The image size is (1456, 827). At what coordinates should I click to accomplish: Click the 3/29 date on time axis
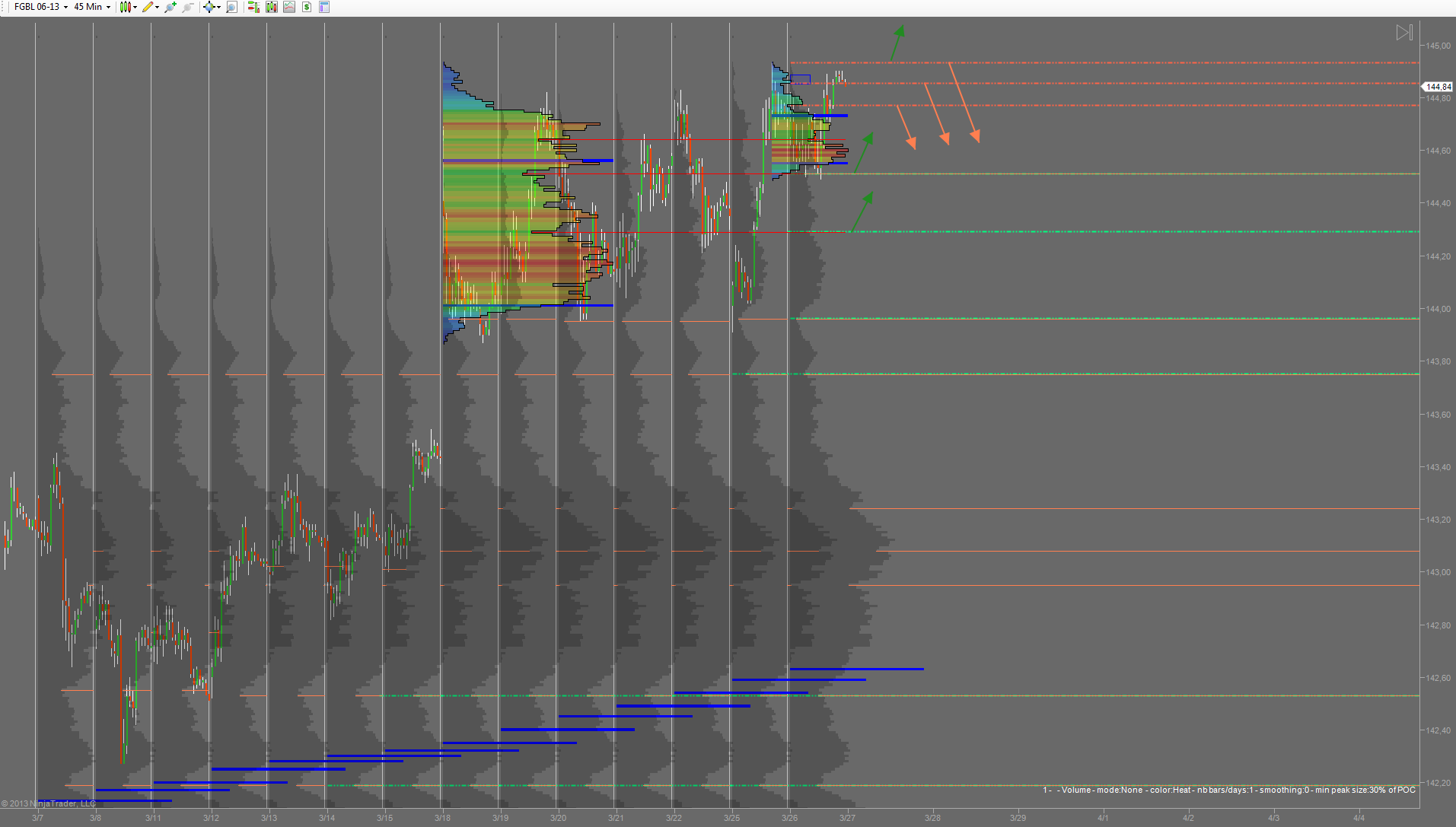1018,818
